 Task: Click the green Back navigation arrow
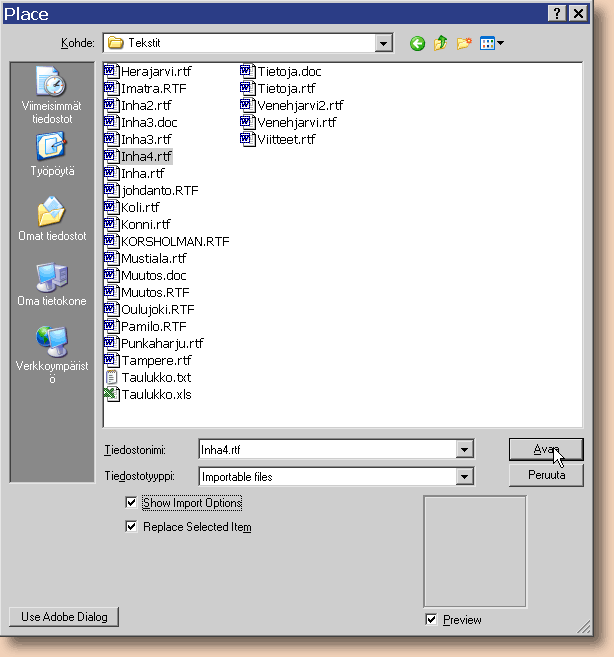point(417,43)
